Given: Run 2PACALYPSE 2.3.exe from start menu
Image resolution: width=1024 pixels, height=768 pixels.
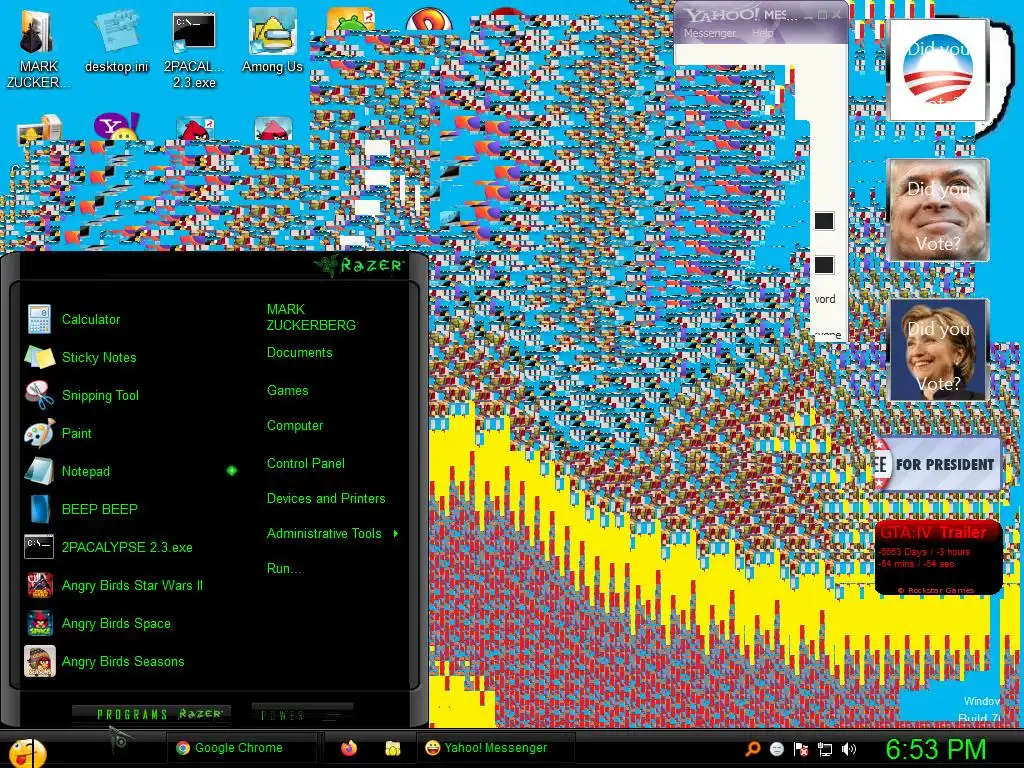Looking at the screenshot, I should click(109, 547).
